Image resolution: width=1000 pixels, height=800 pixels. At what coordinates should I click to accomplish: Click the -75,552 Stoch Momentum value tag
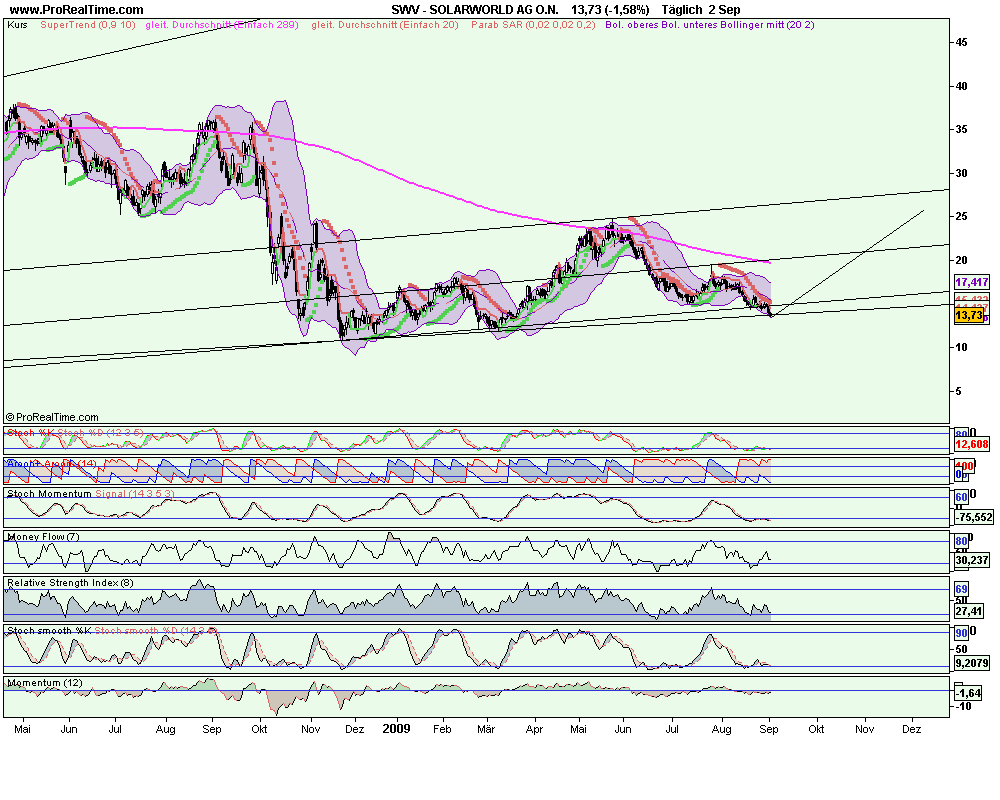click(x=974, y=517)
